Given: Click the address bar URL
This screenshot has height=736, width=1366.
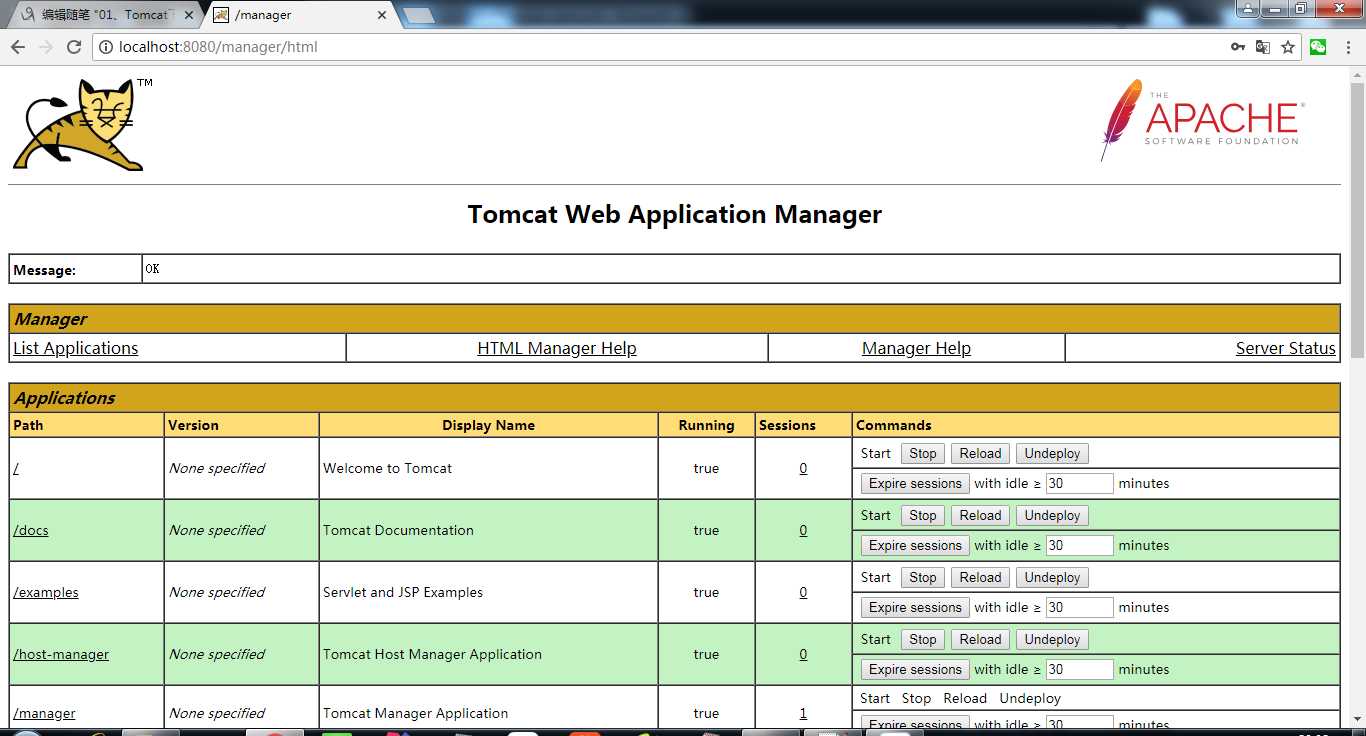Looking at the screenshot, I should (218, 47).
